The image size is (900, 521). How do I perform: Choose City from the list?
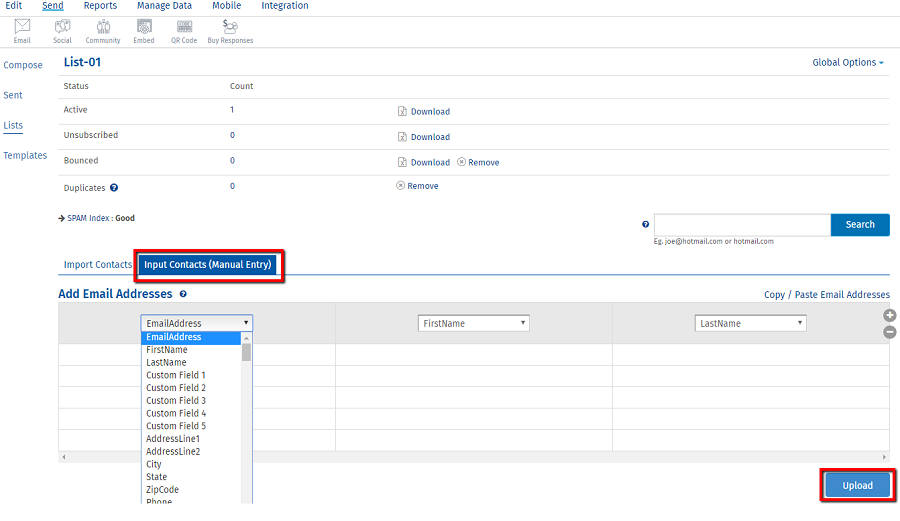tap(191, 464)
